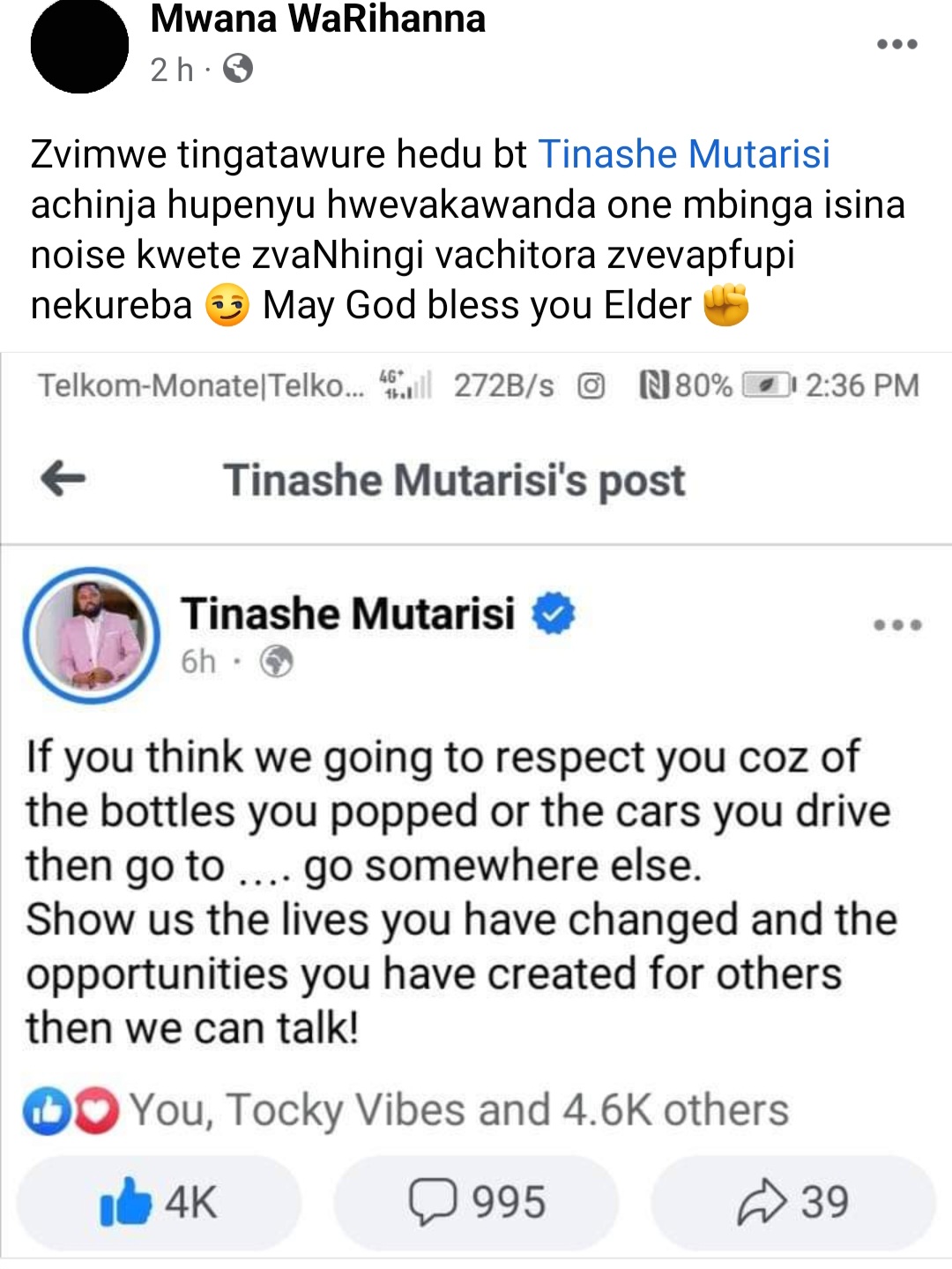Image resolution: width=952 pixels, height=1269 pixels.
Task: Open Tinashe Mutarisi profile picture
Action: coord(92,635)
